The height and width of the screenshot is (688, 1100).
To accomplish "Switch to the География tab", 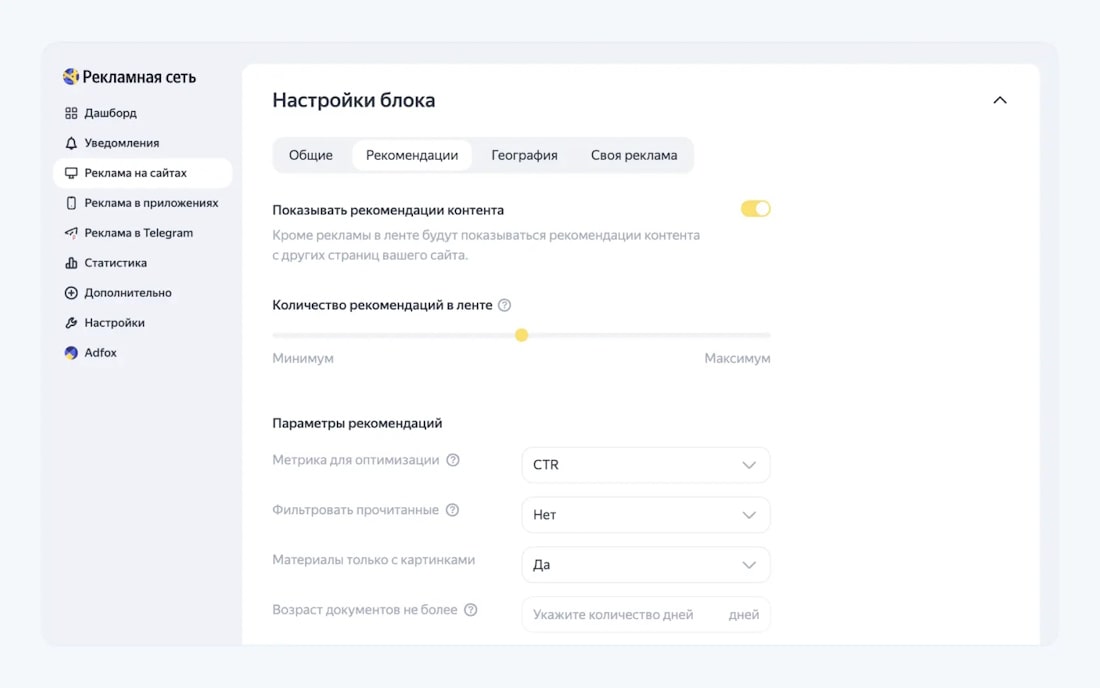I will pos(524,155).
